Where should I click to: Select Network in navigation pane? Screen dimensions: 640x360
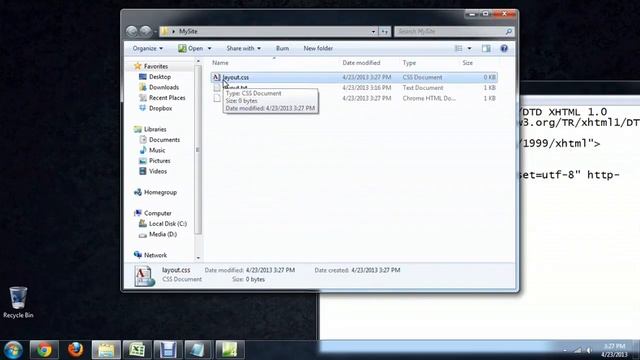click(155, 256)
